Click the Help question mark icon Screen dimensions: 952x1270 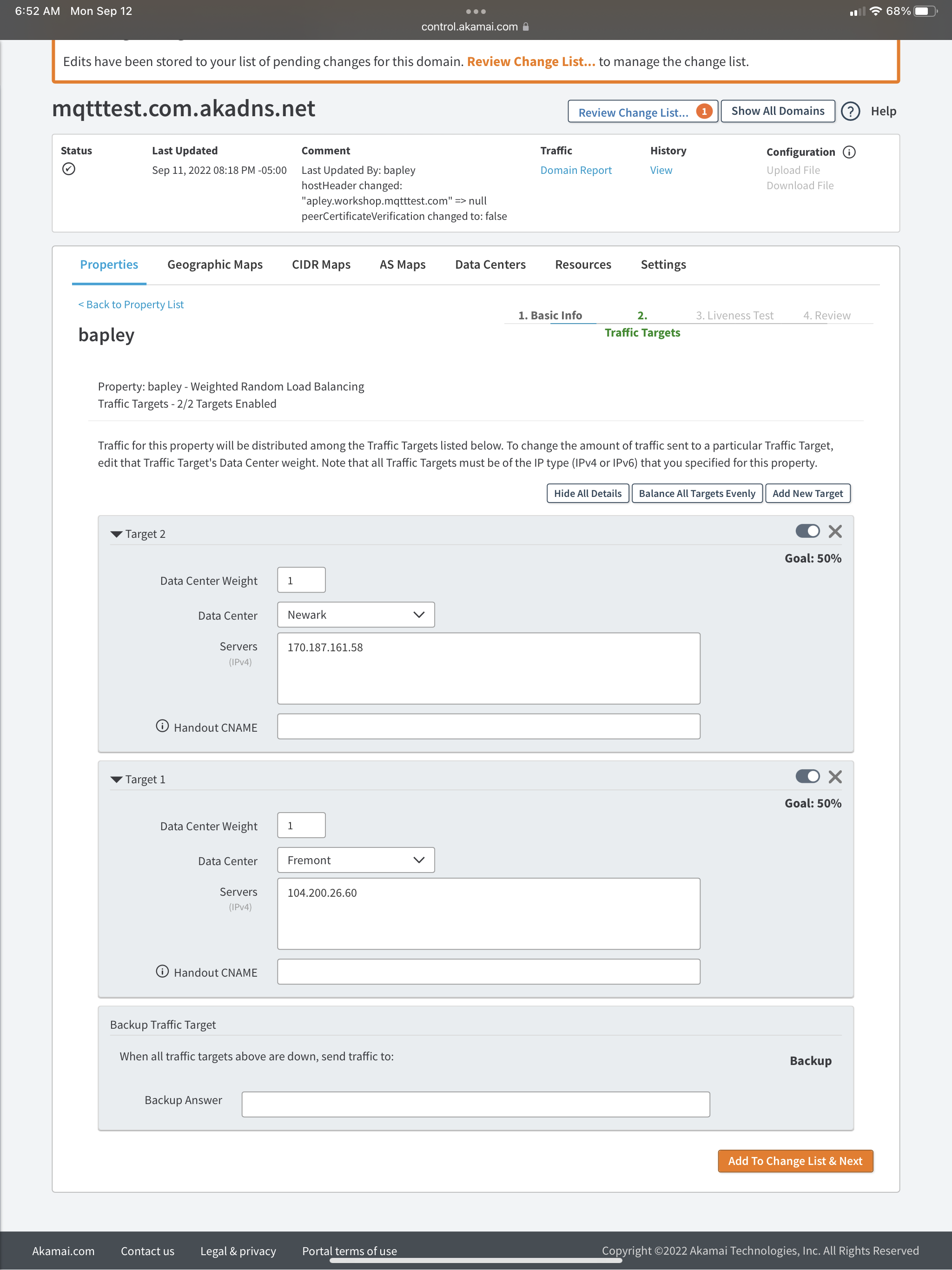pyautogui.click(x=850, y=112)
